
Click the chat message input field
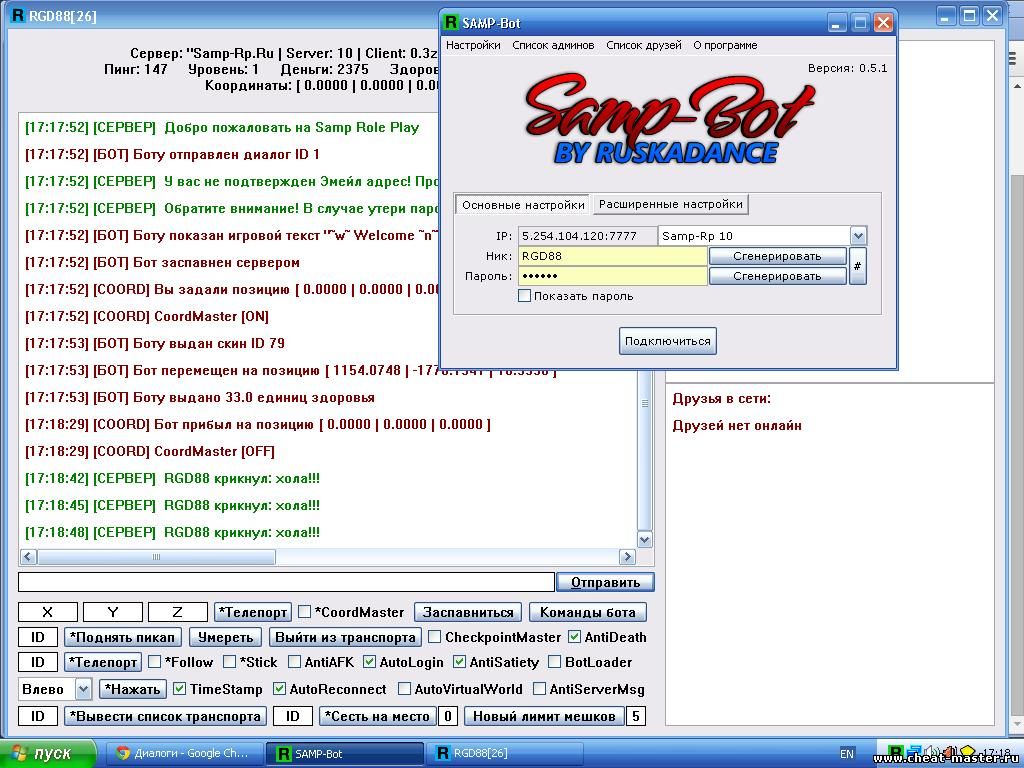(286, 582)
